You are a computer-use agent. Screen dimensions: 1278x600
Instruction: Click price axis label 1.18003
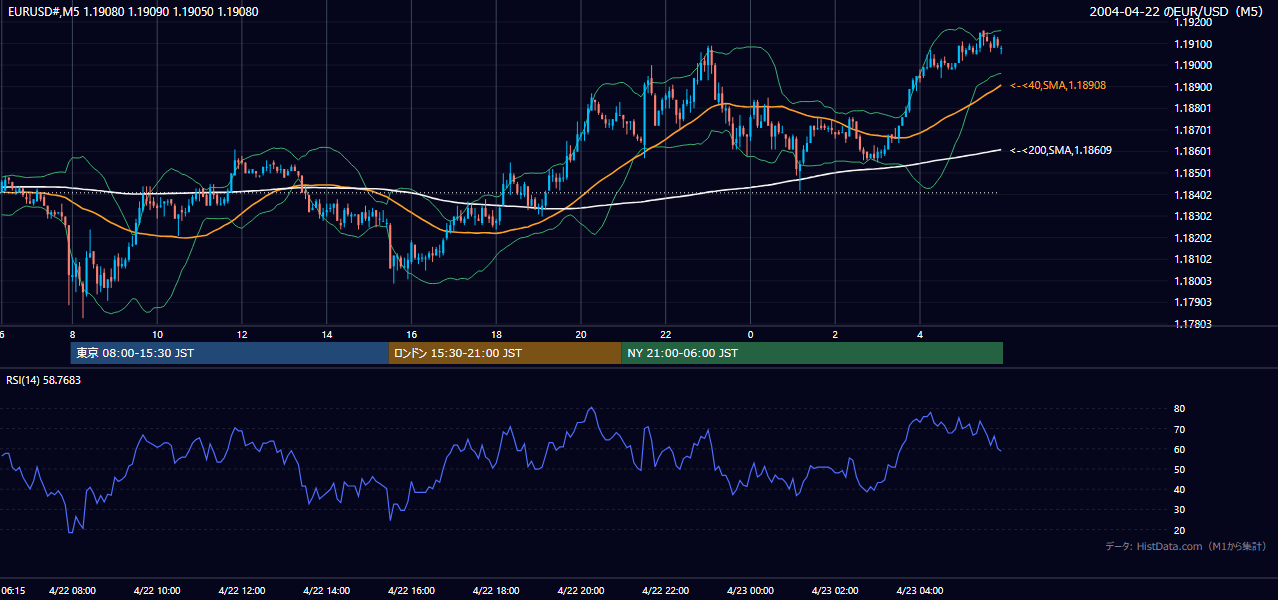1193,281
